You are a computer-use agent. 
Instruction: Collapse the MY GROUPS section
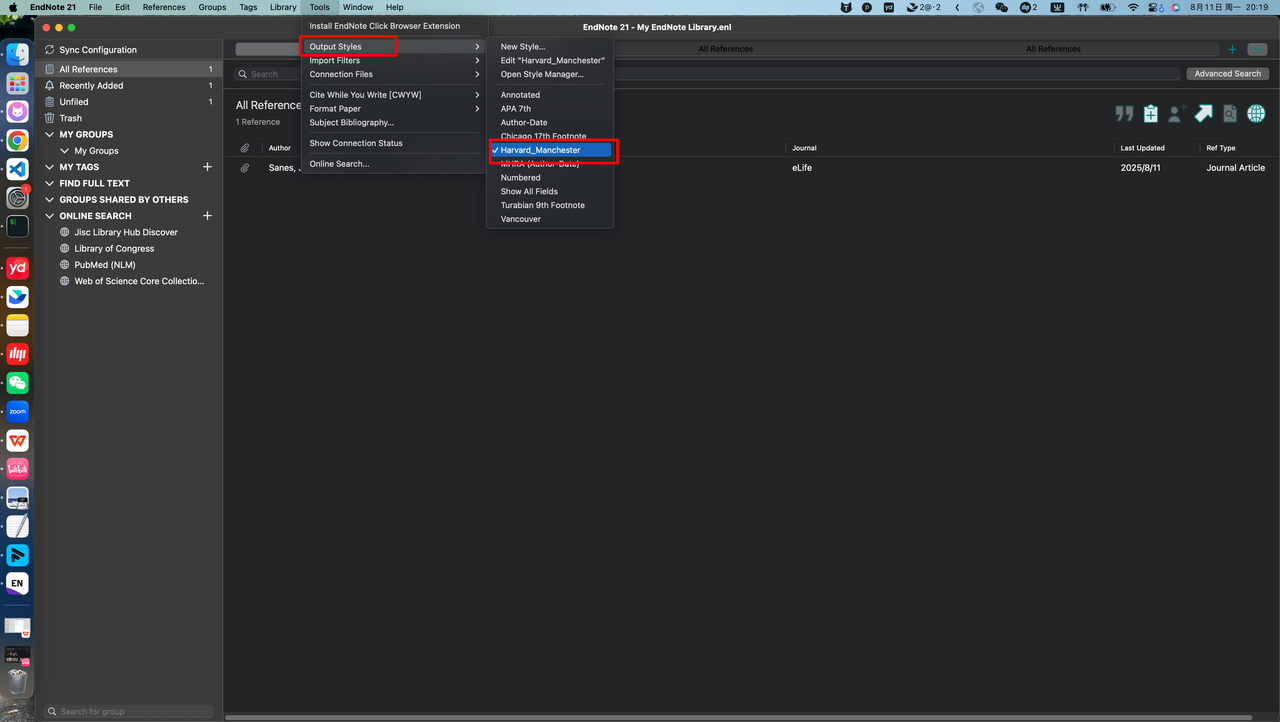pos(50,135)
